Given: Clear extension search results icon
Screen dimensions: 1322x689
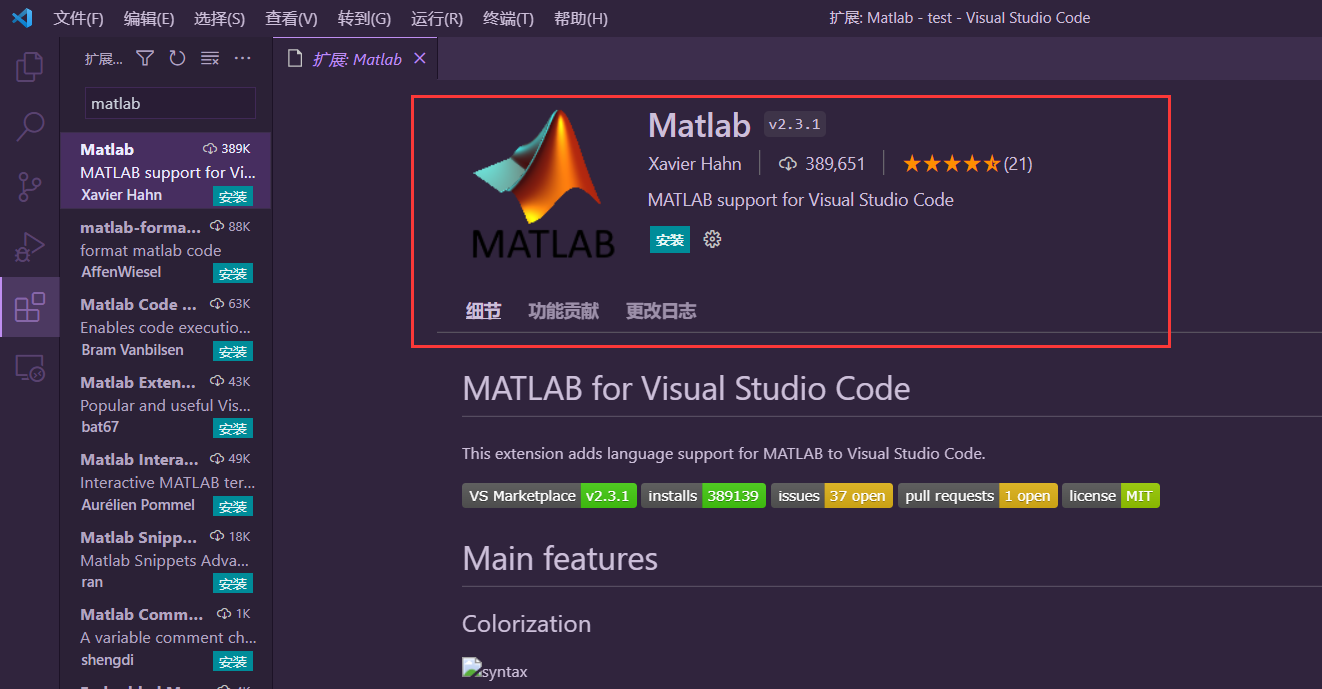Looking at the screenshot, I should click(x=210, y=59).
